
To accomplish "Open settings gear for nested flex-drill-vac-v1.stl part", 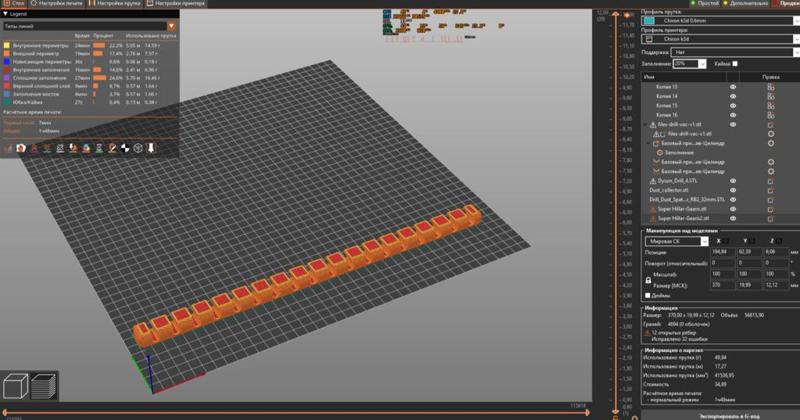I will pos(770,134).
